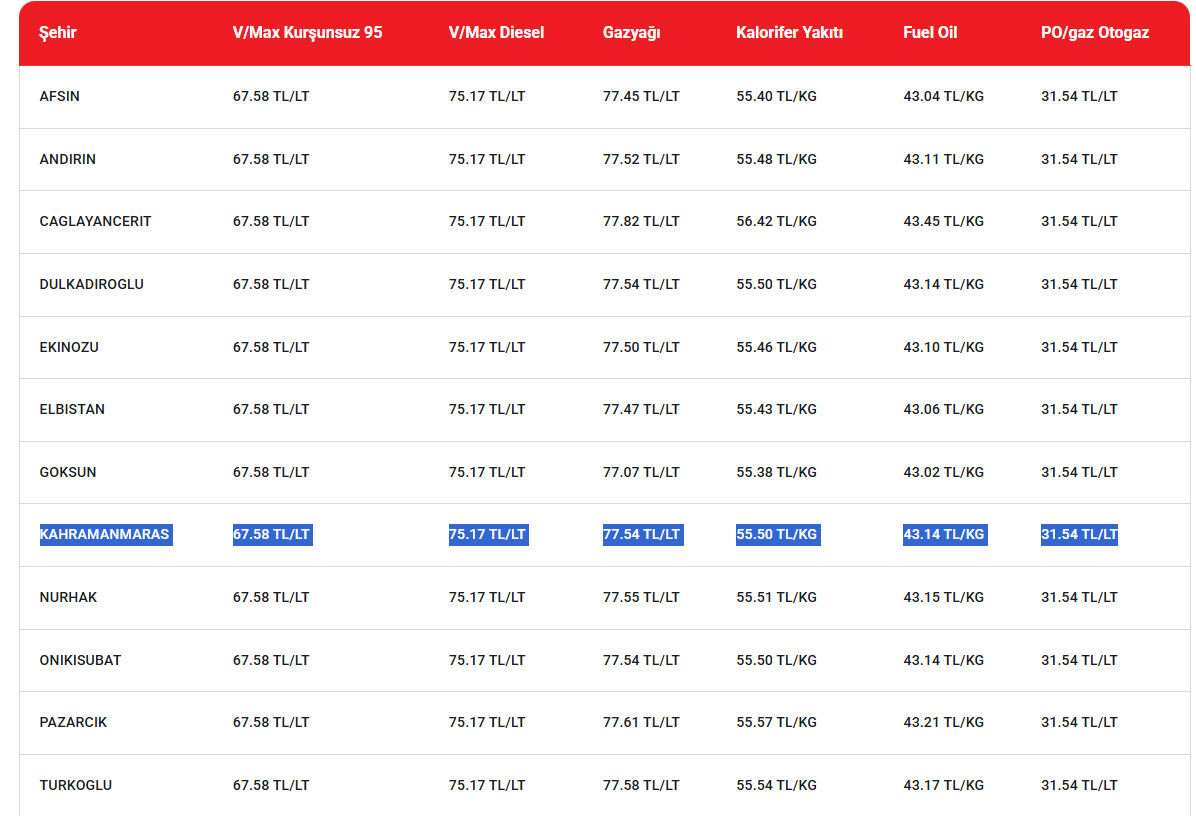Click TURKOGLU fuel oil price 43.17 TL/KG
This screenshot has width=1196, height=816.
[944, 785]
